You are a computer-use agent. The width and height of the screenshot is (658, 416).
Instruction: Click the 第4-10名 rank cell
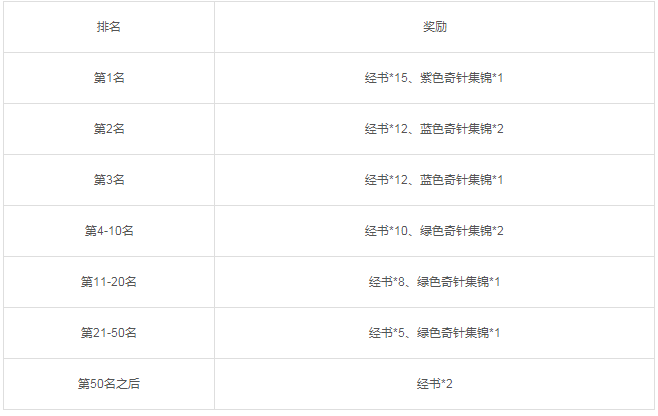point(108,231)
